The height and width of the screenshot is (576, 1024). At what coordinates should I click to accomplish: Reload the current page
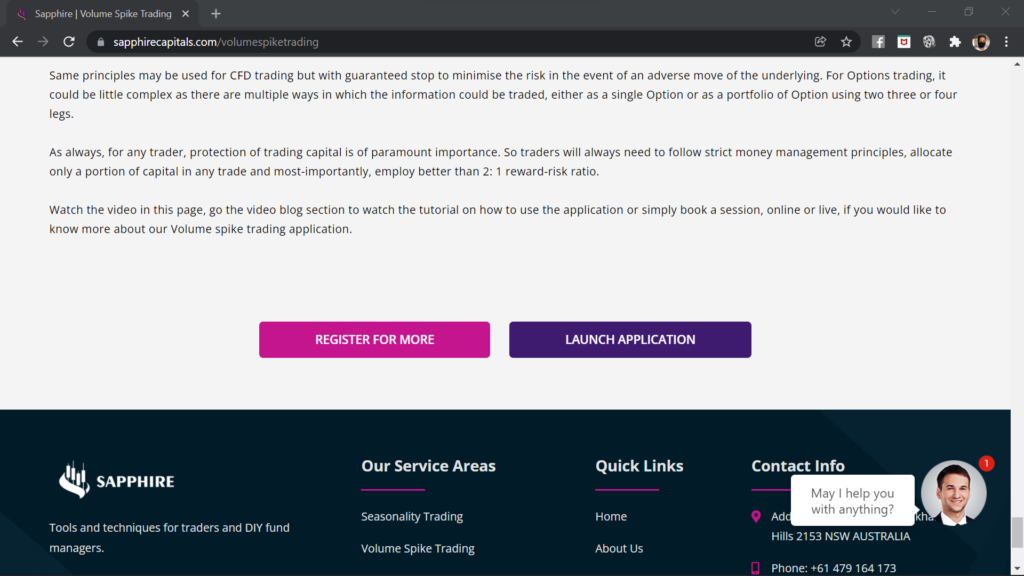pos(69,42)
